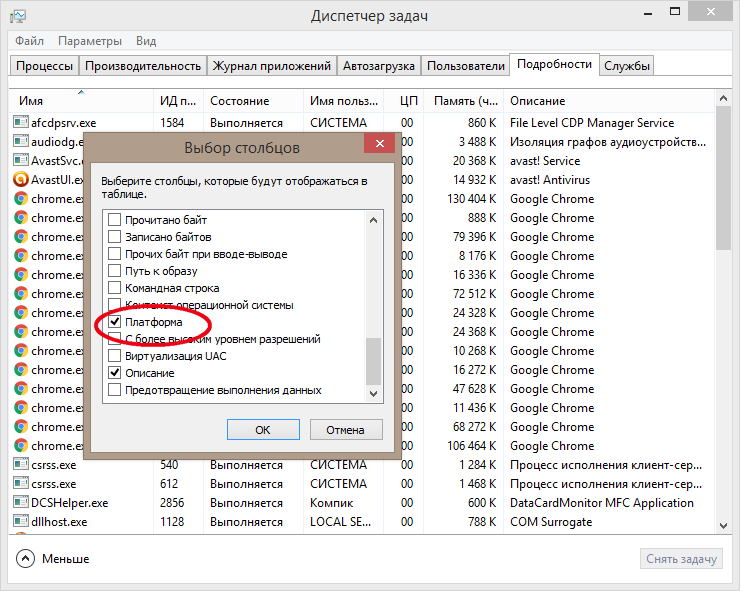
Task: Switch to the Пользователи tab
Action: click(465, 66)
